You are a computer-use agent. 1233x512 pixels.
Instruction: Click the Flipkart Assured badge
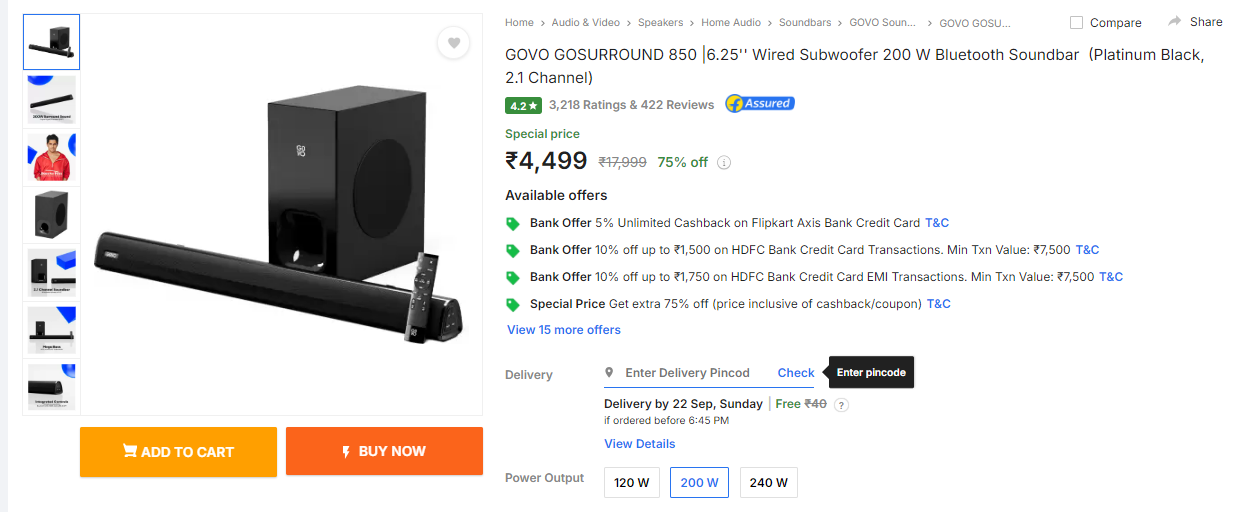tap(759, 104)
